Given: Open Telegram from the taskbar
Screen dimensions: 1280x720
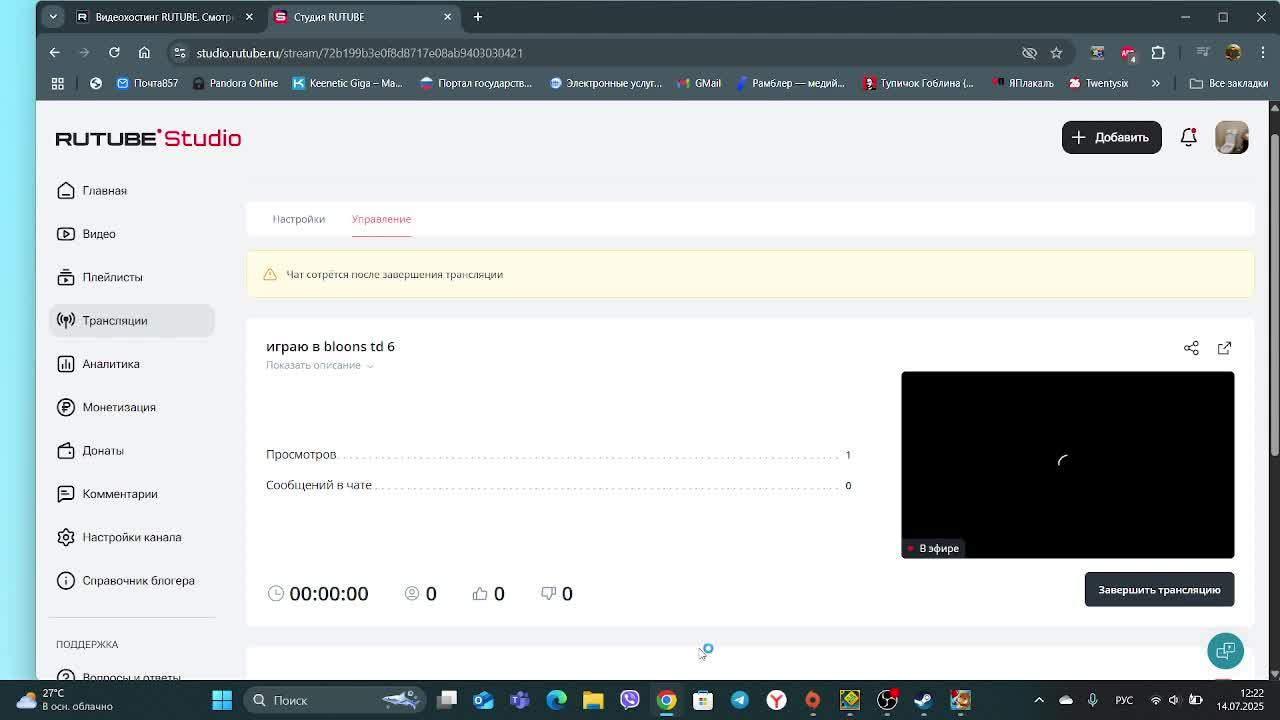Looking at the screenshot, I should pos(740,700).
